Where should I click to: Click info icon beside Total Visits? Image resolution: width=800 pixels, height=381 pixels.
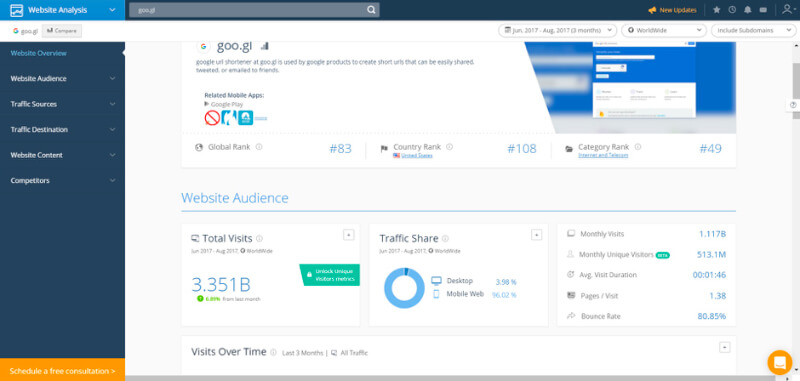(x=260, y=238)
